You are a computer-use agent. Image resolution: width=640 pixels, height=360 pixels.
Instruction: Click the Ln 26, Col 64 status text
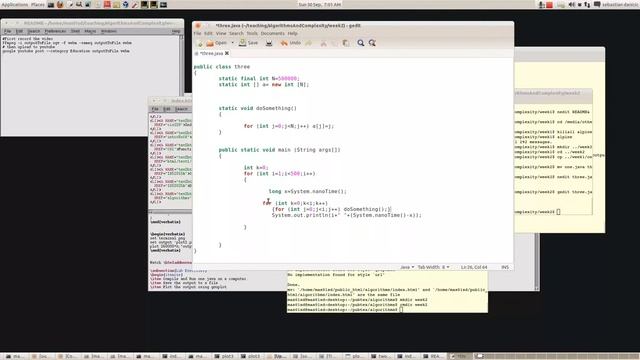pos(474,267)
